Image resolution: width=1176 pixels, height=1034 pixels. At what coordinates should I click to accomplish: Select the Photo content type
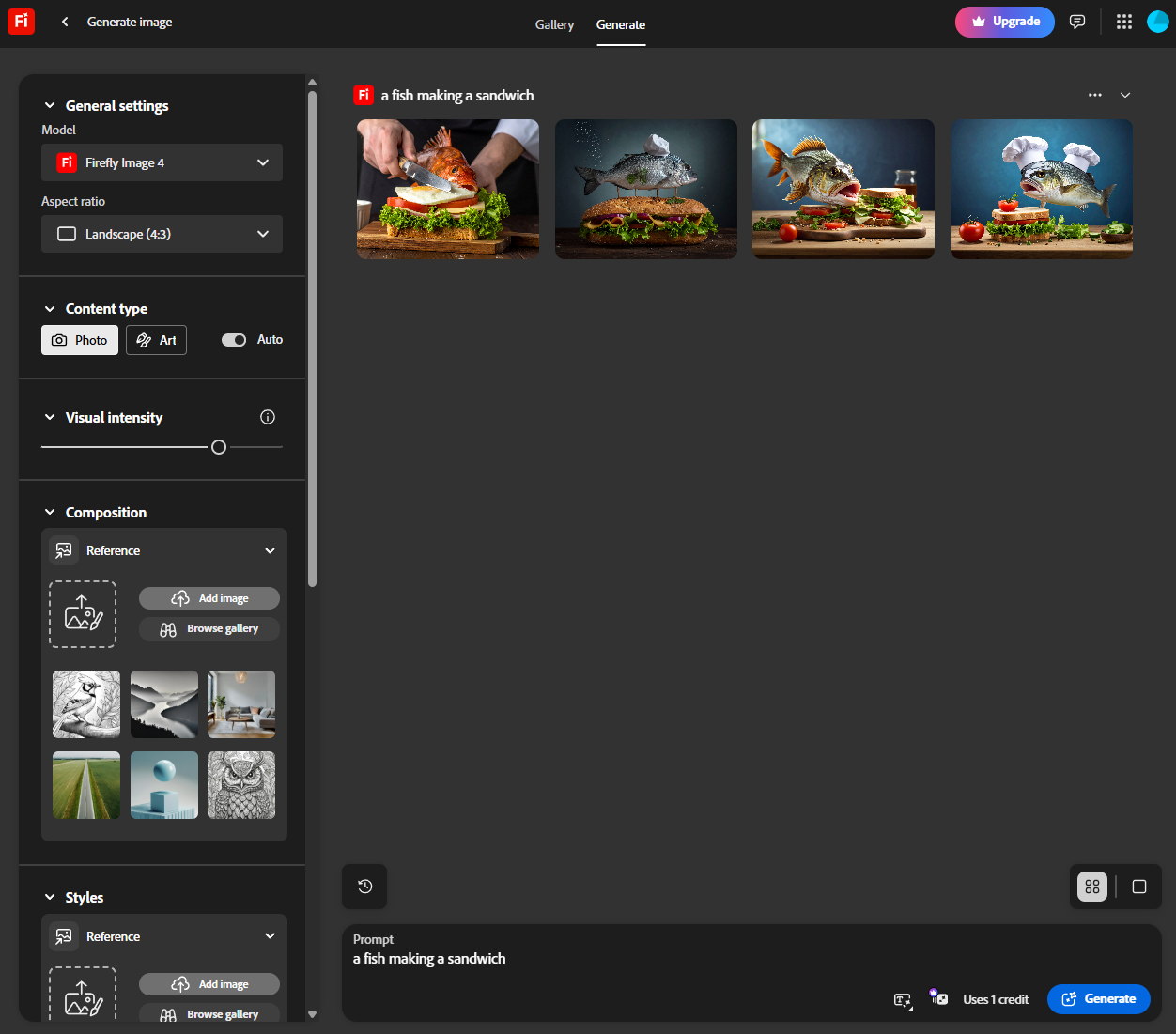tap(79, 340)
